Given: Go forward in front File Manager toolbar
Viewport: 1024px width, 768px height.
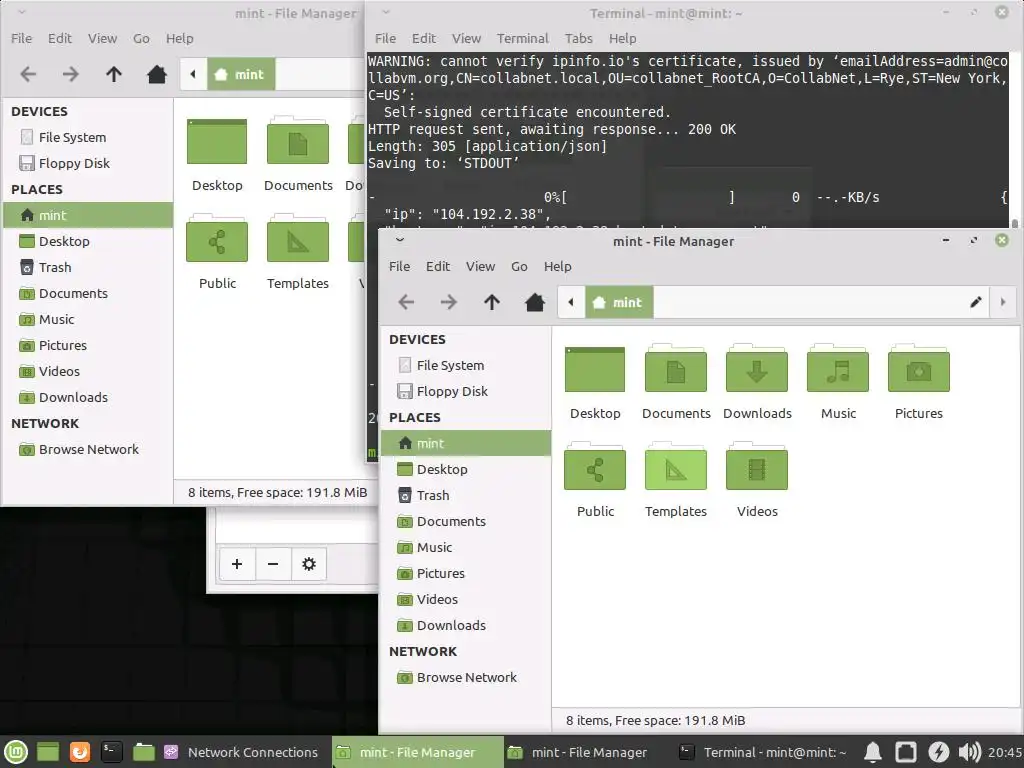Looking at the screenshot, I should 449,302.
